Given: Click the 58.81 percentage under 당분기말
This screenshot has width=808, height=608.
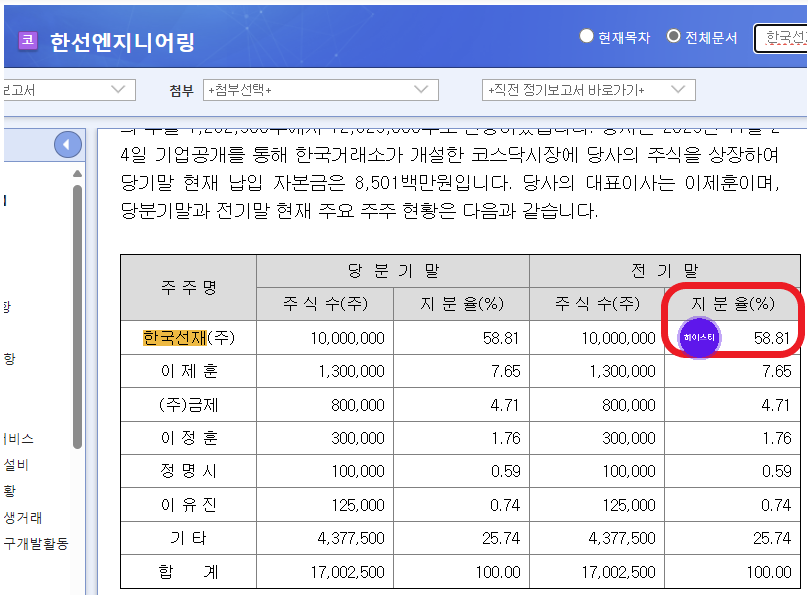Looking at the screenshot, I should (501, 338).
